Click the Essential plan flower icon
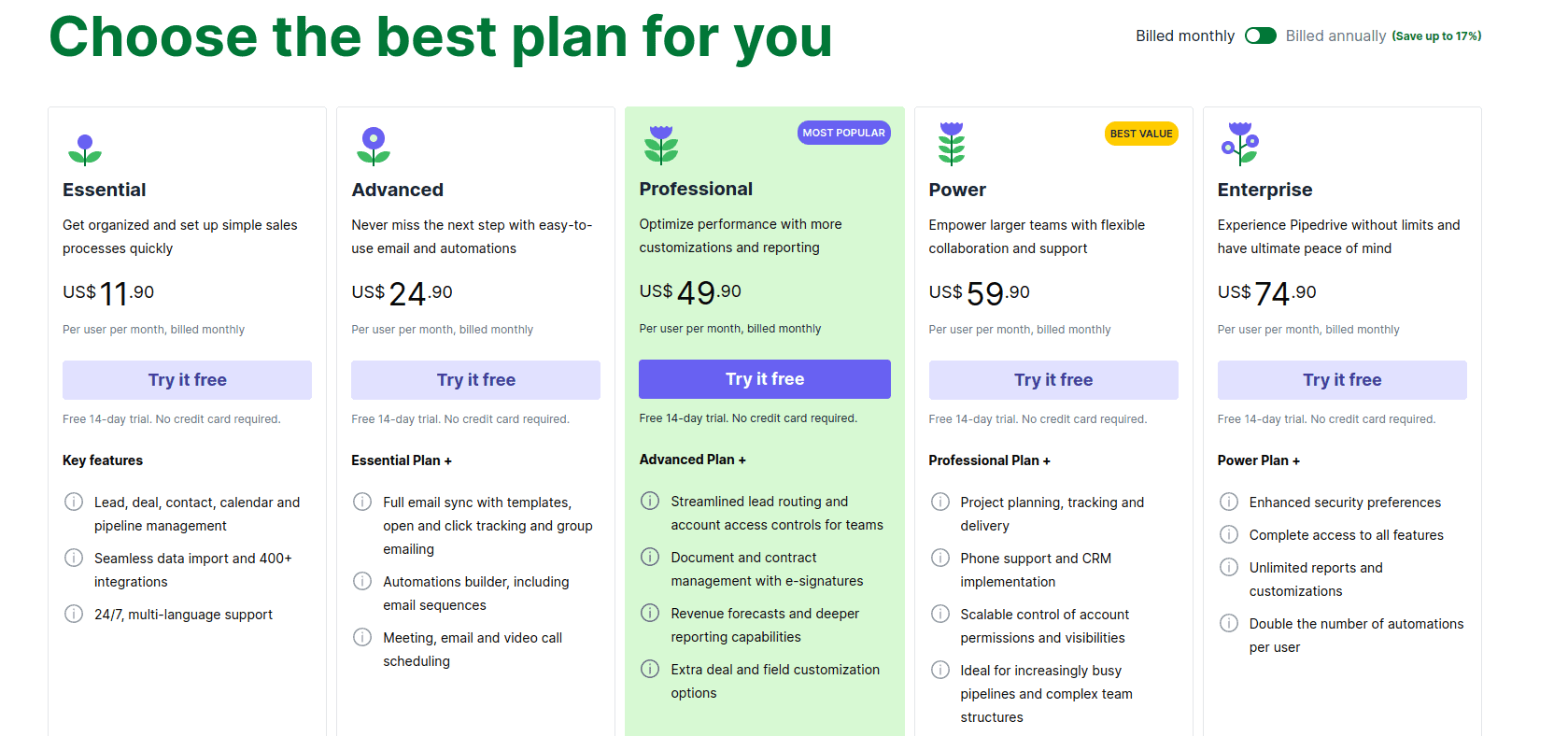The width and height of the screenshot is (1568, 736). [x=85, y=149]
